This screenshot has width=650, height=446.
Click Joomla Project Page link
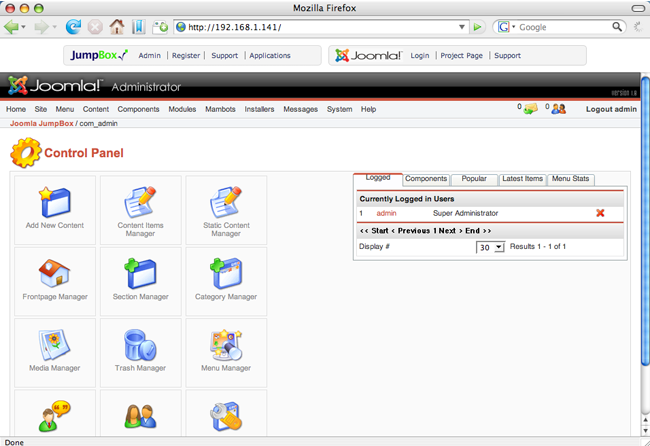(461, 56)
